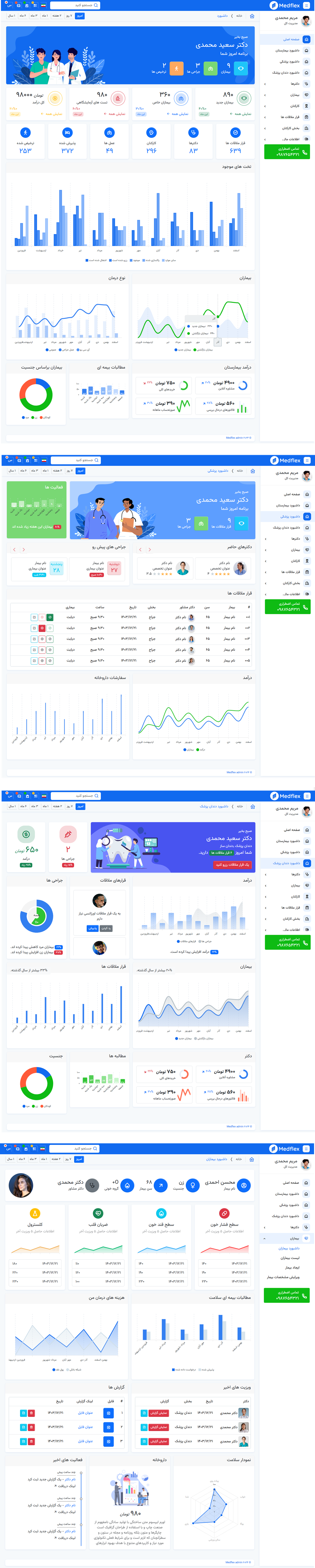Open hamburger menu beside Medflex logo on main dashboard

coord(307,5)
